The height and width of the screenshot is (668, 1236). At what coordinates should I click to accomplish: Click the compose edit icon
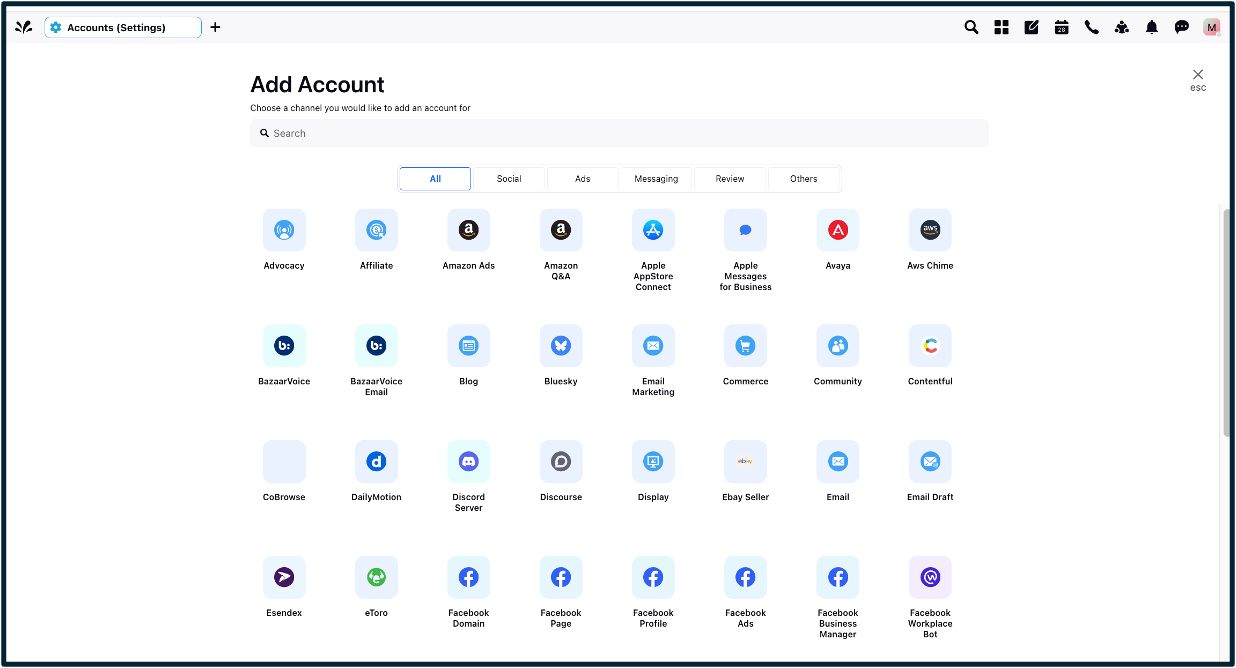(x=1031, y=27)
